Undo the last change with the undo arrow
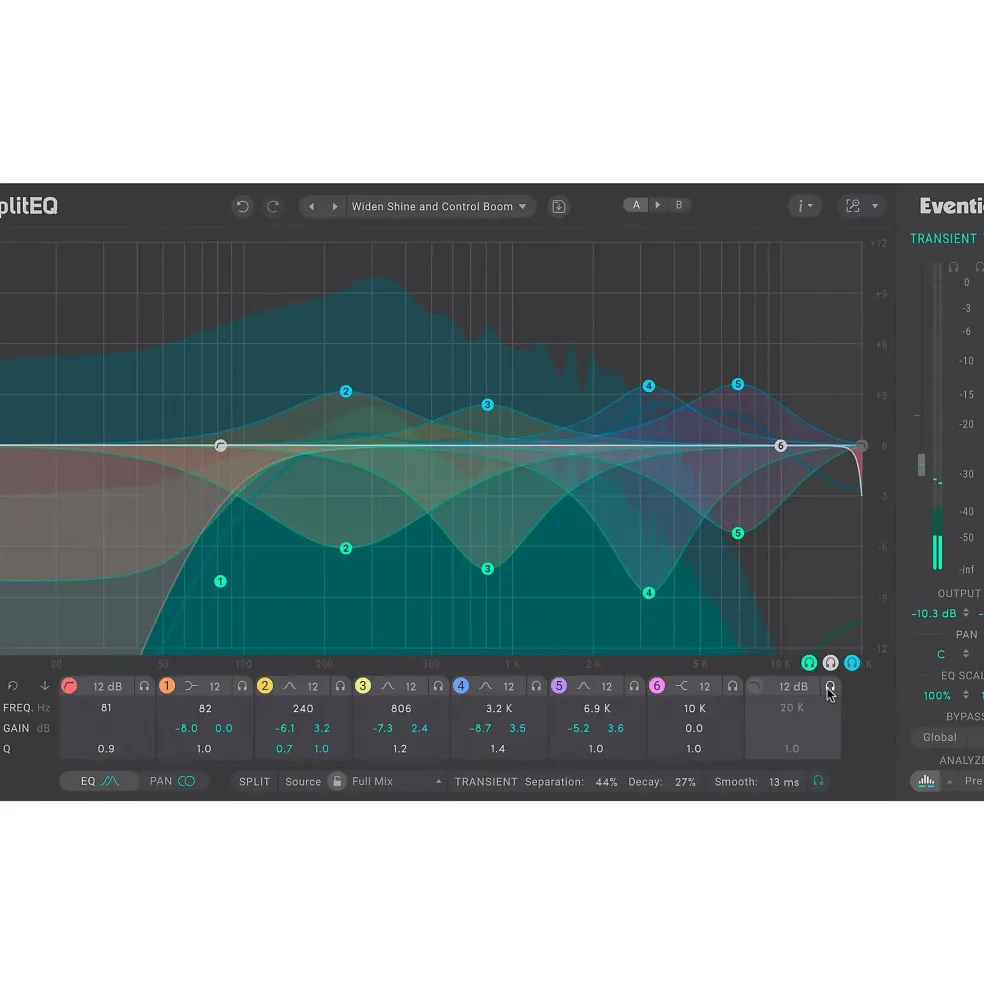The height and width of the screenshot is (985, 984). (x=242, y=206)
